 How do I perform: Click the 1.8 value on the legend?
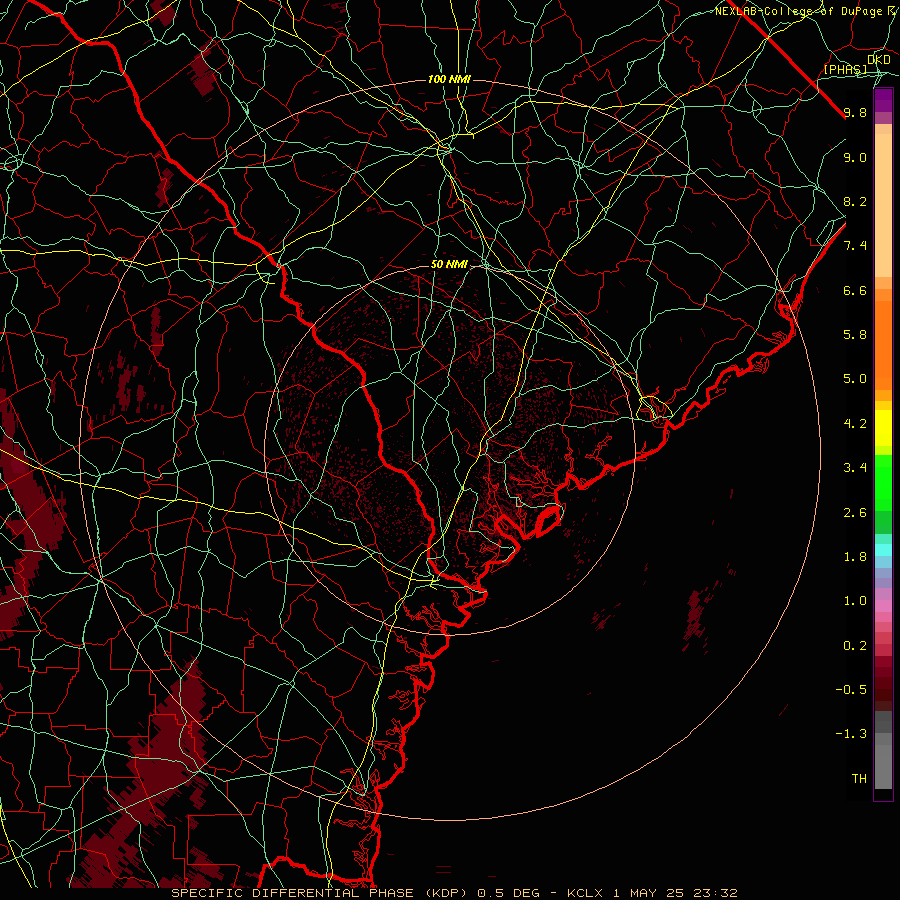point(855,557)
